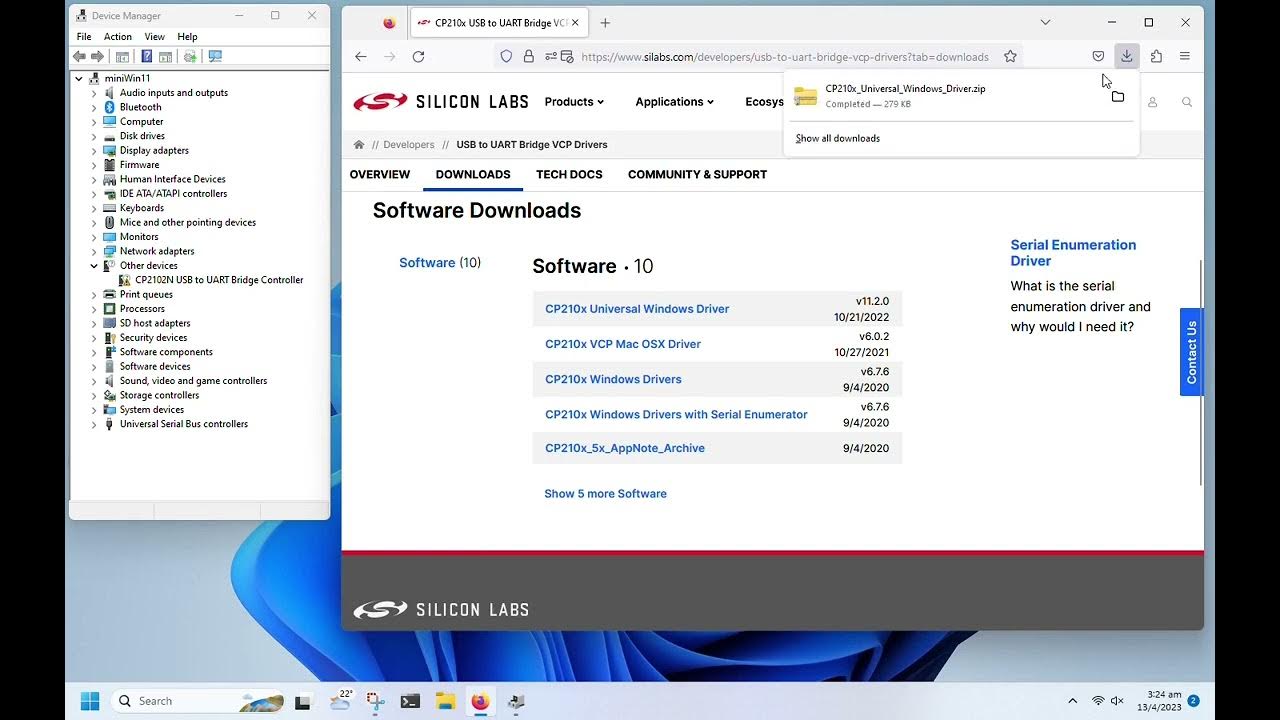Open the Windows Start menu

coord(90,701)
